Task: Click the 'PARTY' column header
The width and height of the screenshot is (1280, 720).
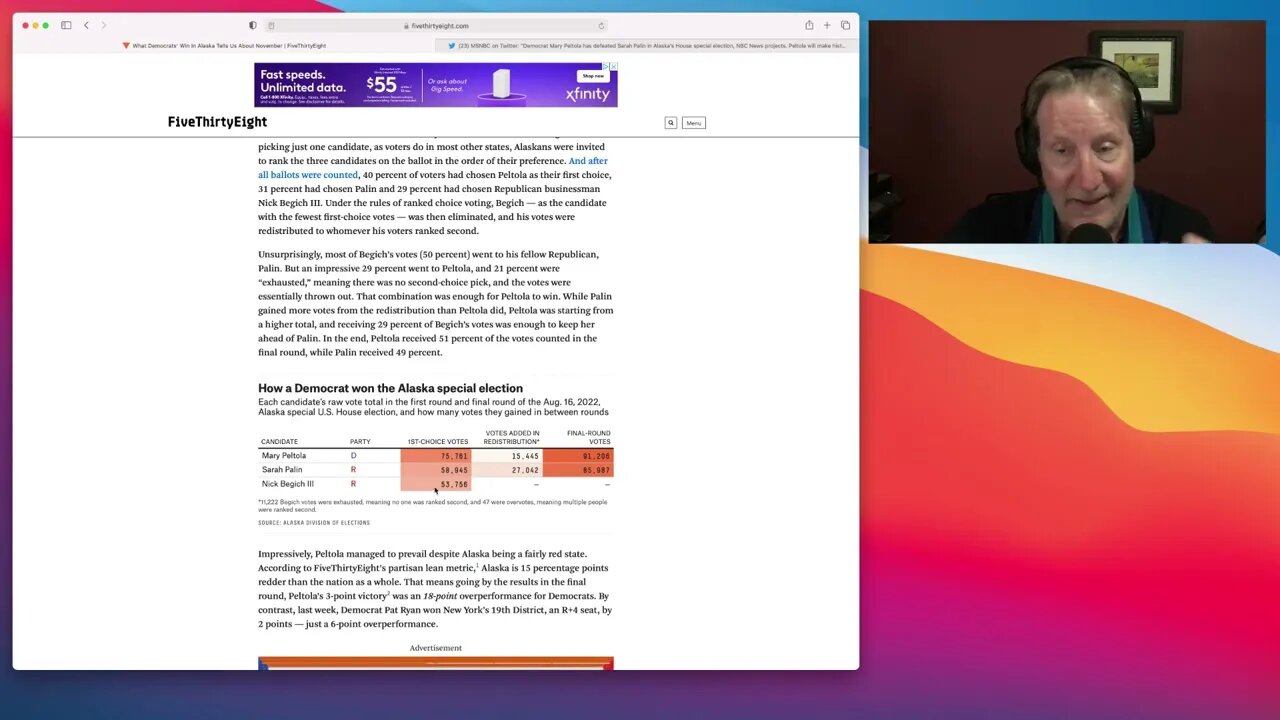Action: tap(360, 442)
